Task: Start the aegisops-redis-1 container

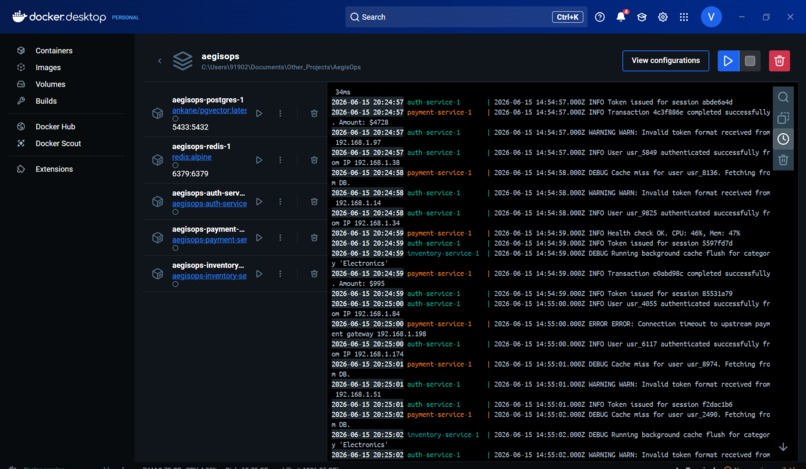Action: pos(259,160)
